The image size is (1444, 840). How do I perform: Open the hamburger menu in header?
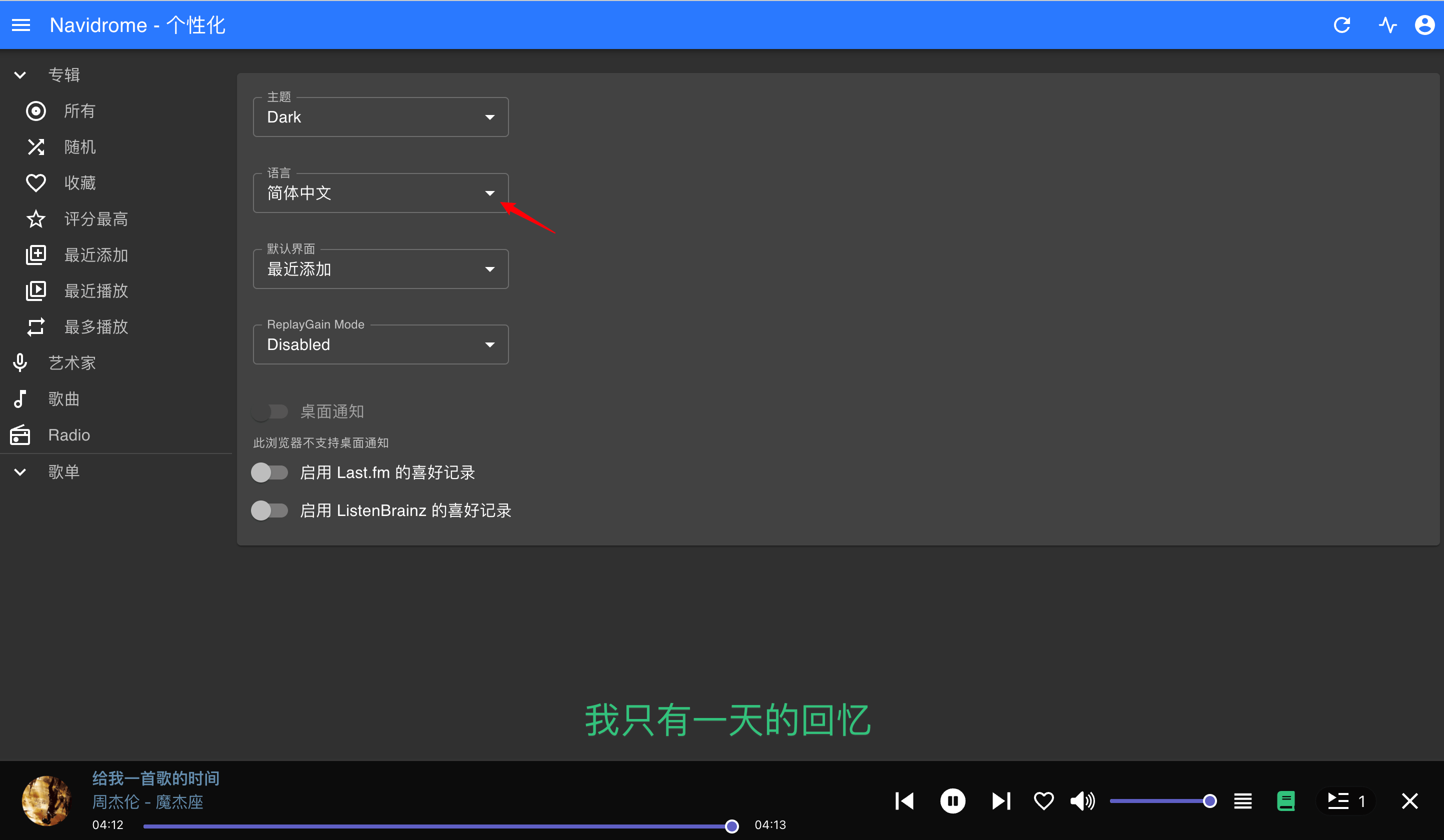coord(21,25)
